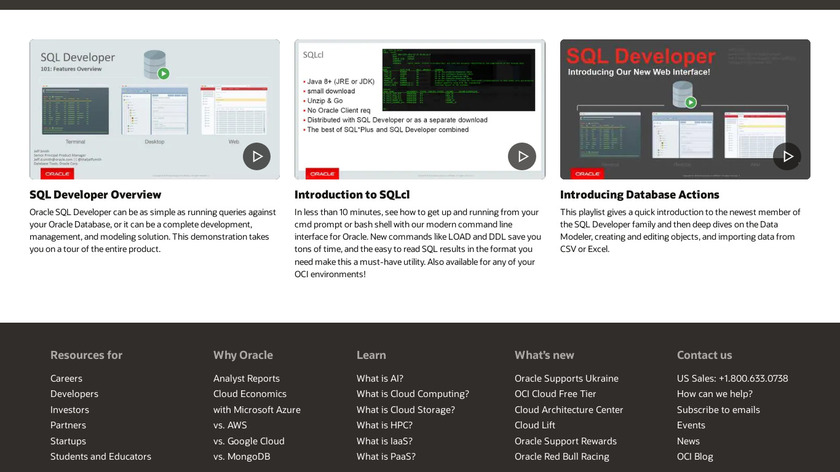Open Oracle Red Bull Racing link
This screenshot has height=472, width=840.
tap(561, 456)
